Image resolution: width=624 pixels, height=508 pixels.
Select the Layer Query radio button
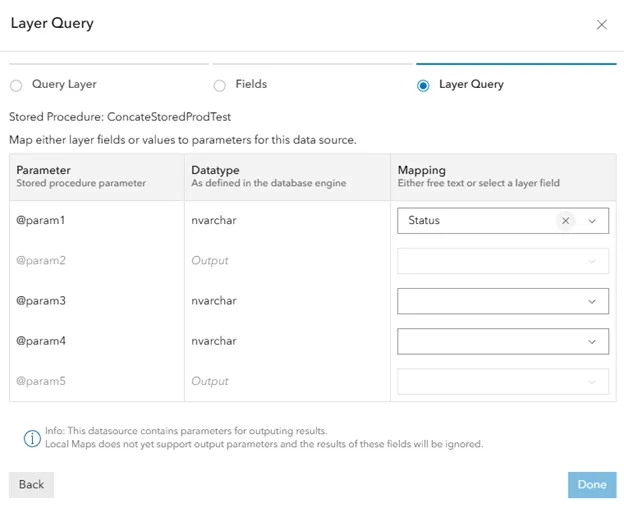coord(423,86)
